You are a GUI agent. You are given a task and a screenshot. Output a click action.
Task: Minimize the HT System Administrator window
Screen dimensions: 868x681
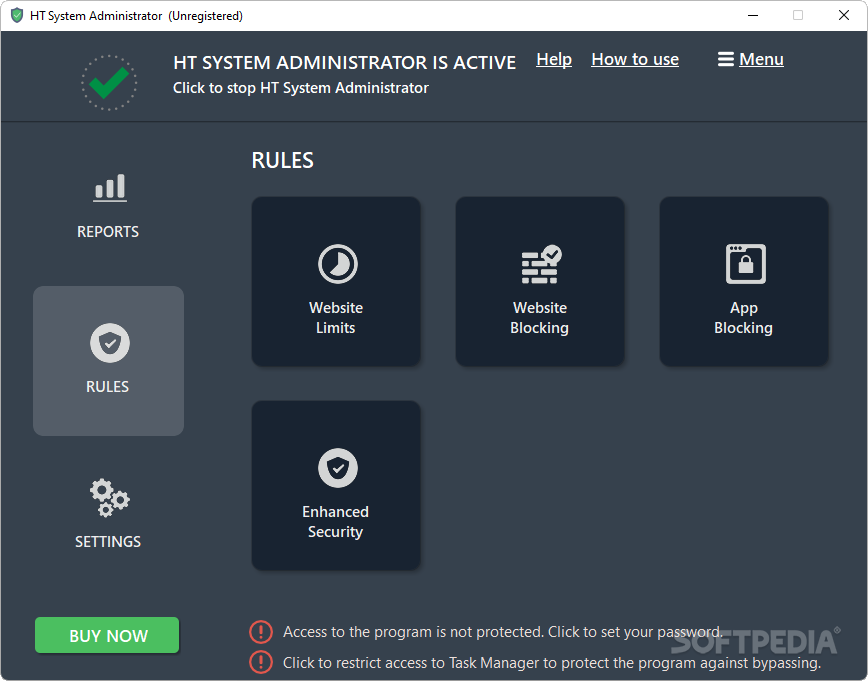click(753, 16)
